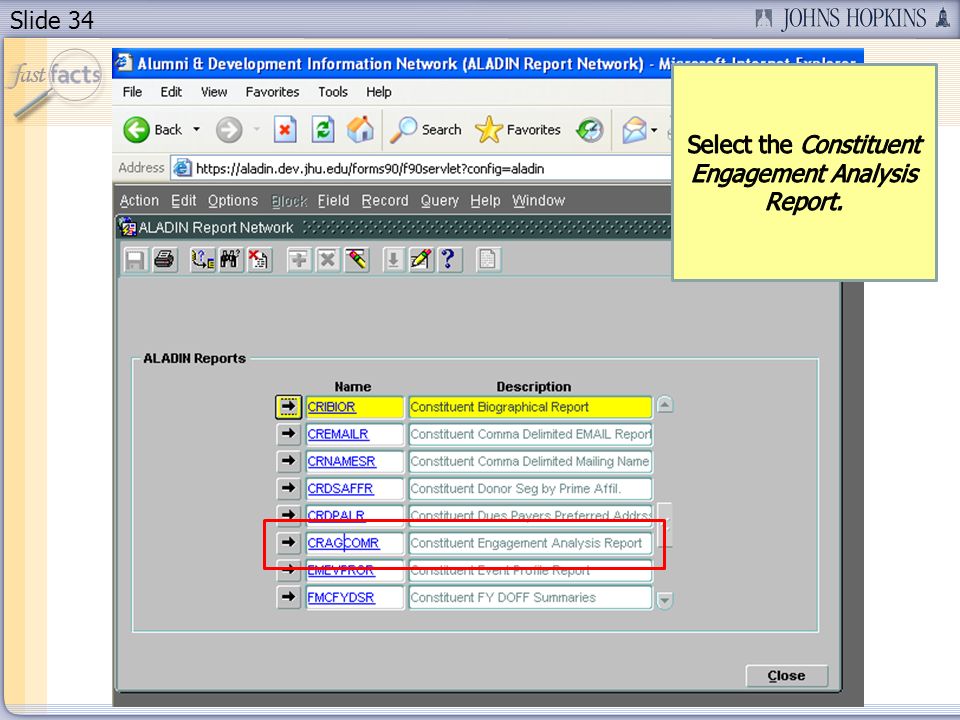Click the Constituent Engagement Analysis Report description

[x=530, y=543]
